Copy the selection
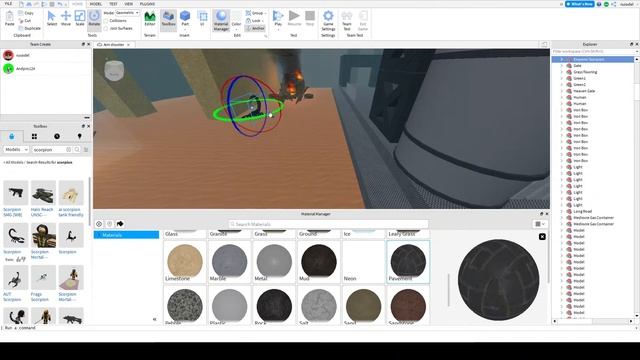 (x=26, y=13)
